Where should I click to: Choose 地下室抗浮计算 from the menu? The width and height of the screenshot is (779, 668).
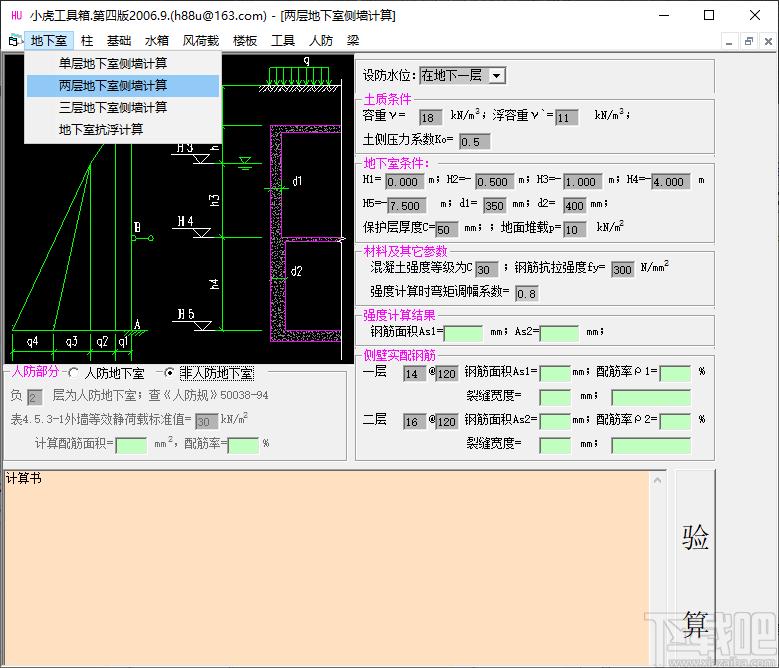tap(123, 129)
